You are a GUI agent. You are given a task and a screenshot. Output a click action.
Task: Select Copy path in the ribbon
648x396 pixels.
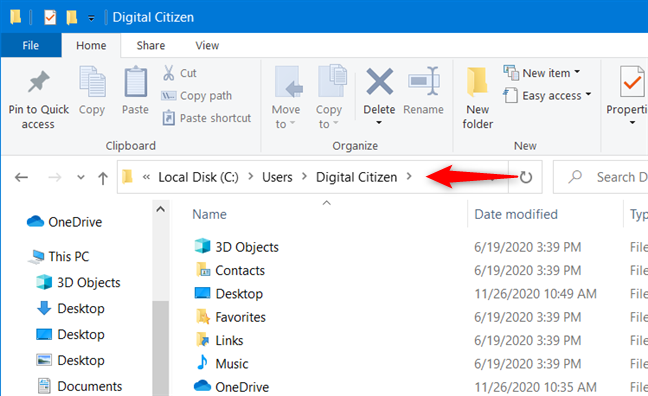tap(196, 95)
